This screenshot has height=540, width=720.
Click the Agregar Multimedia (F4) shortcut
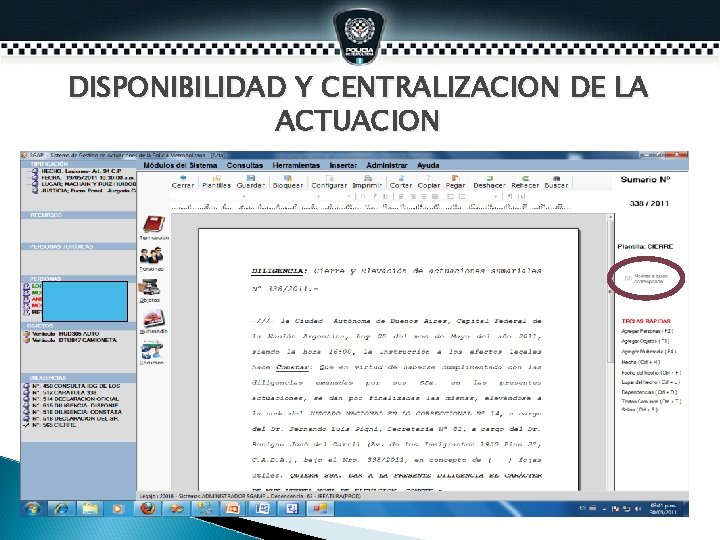pos(649,351)
